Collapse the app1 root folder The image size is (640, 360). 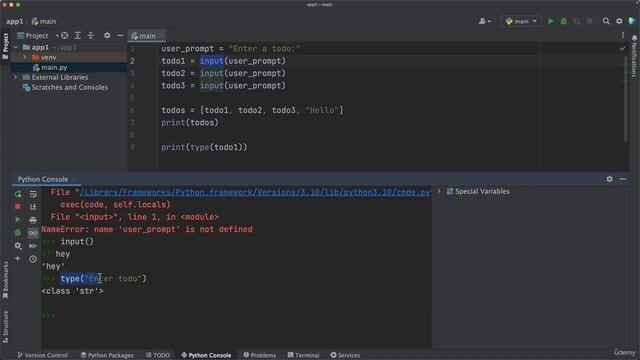coord(16,47)
